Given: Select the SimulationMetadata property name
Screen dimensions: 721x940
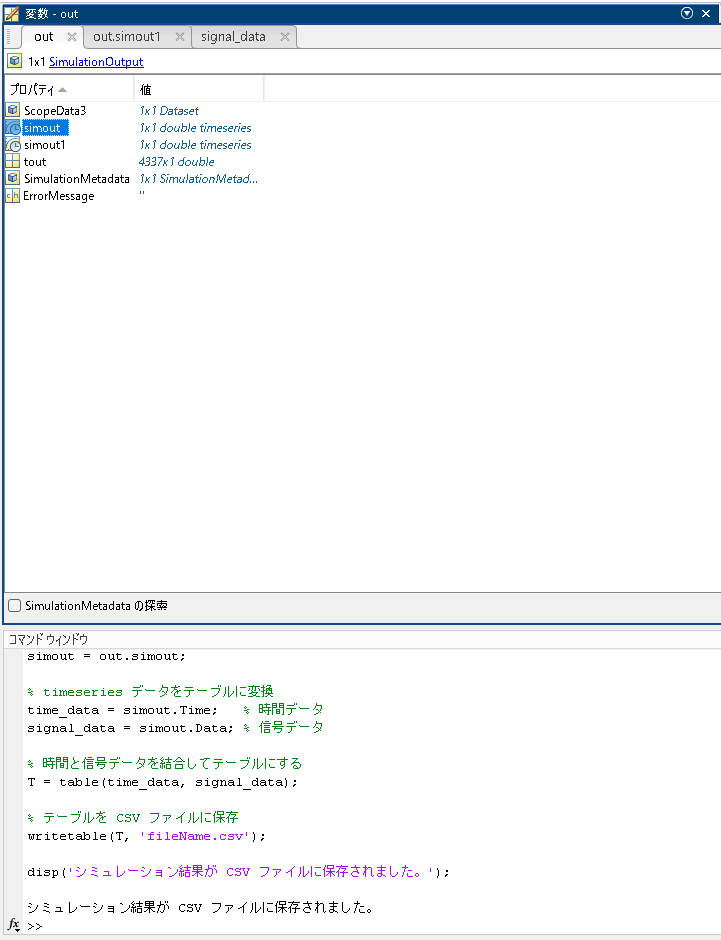Looking at the screenshot, I should coord(77,178).
